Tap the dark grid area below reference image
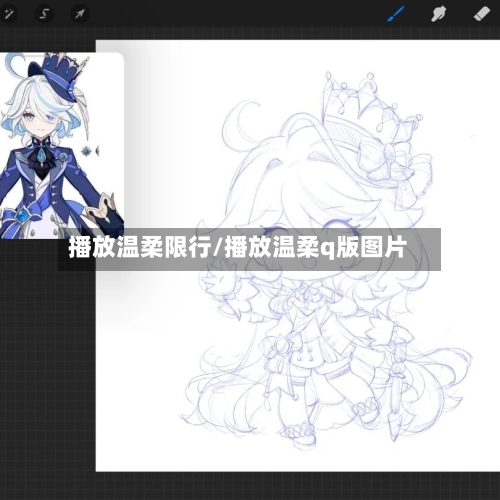 [x=47, y=367]
